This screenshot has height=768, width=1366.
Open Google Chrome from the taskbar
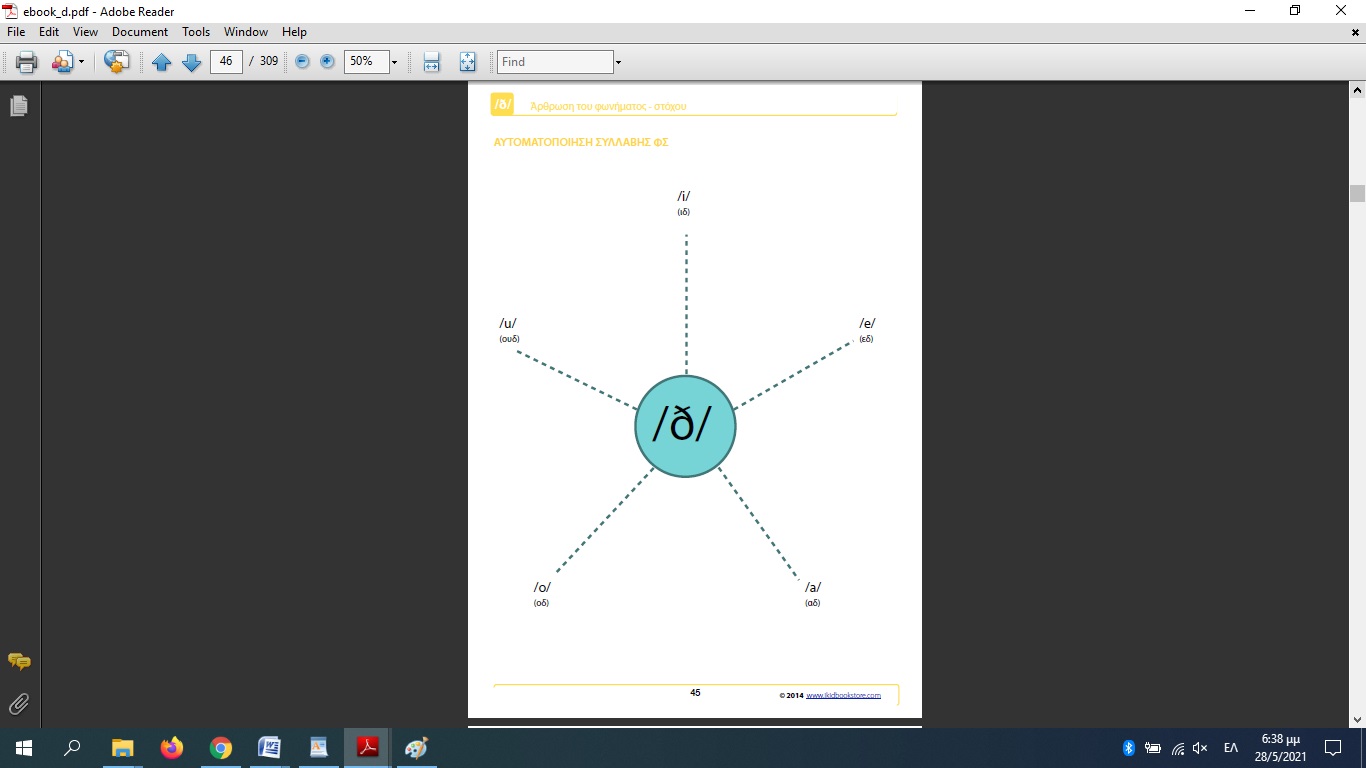click(220, 748)
